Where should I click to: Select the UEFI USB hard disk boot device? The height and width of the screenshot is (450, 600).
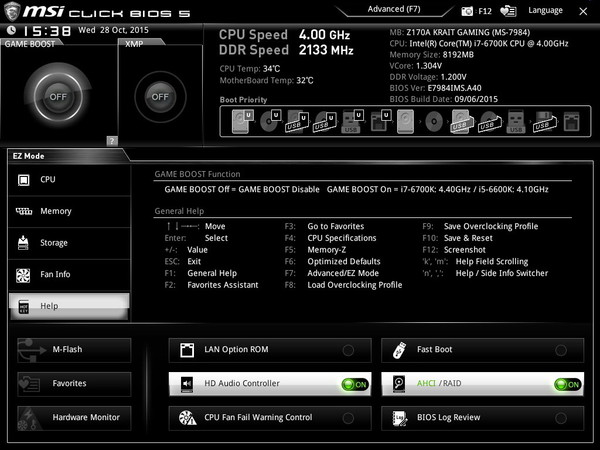[x=298, y=121]
